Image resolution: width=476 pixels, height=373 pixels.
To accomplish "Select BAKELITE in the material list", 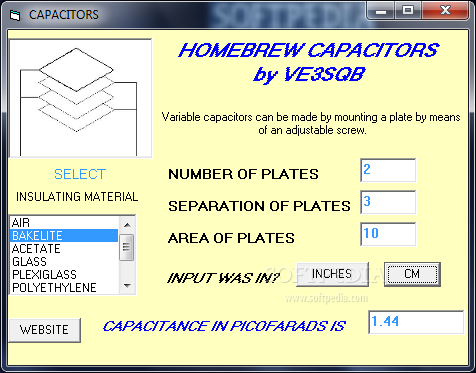I will coord(64,236).
